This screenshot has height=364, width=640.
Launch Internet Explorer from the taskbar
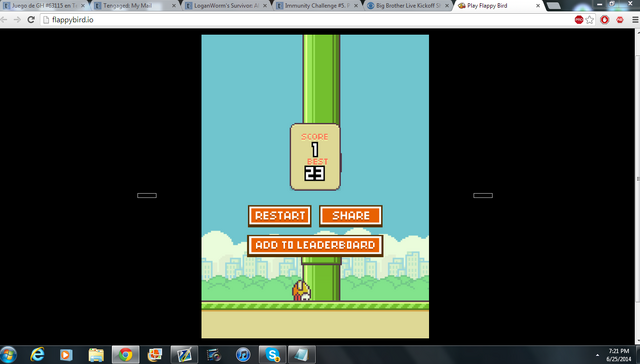[x=38, y=355]
